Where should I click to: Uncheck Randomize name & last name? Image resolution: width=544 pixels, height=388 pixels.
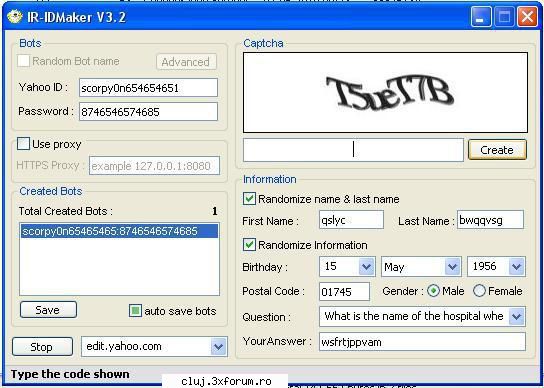coord(249,199)
